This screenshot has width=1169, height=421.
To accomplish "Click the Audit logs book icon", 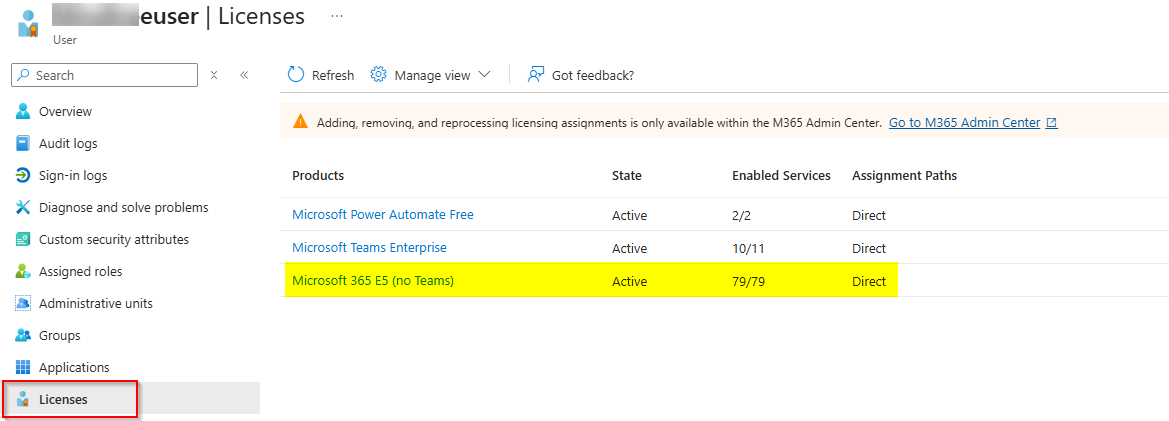I will point(24,143).
